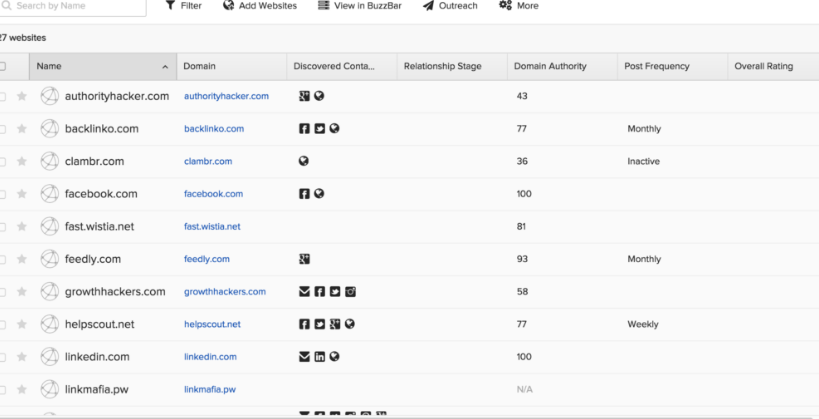Image resolution: width=819 pixels, height=419 pixels.
Task: Click globe icon in facebook.com row
Action: 319,193
